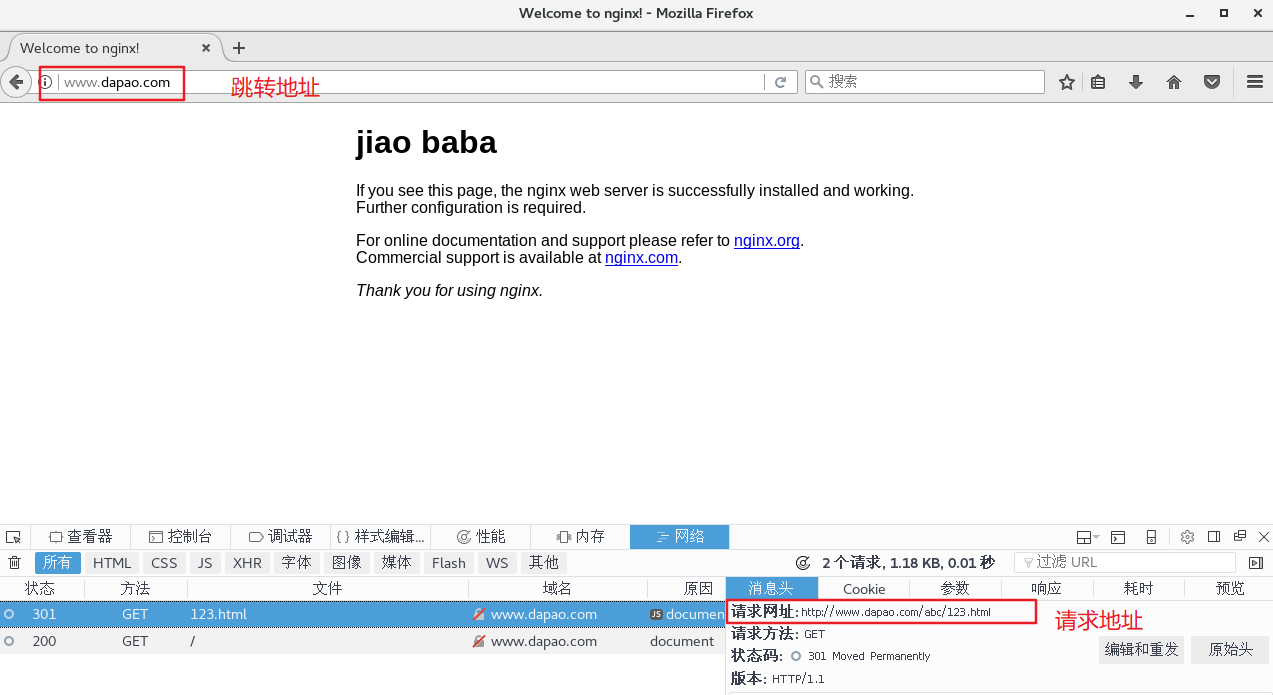Viewport: 1273px width, 695px height.
Task: Click the 原始头 raw headers button
Action: [1230, 650]
